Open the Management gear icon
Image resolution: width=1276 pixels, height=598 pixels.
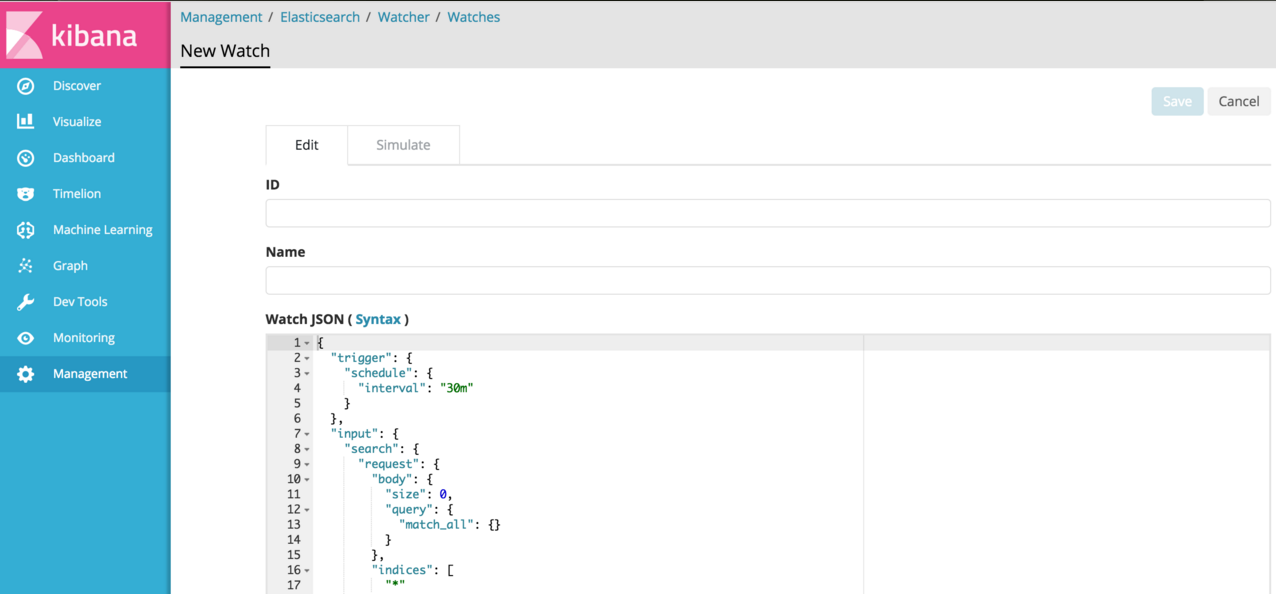tap(26, 374)
